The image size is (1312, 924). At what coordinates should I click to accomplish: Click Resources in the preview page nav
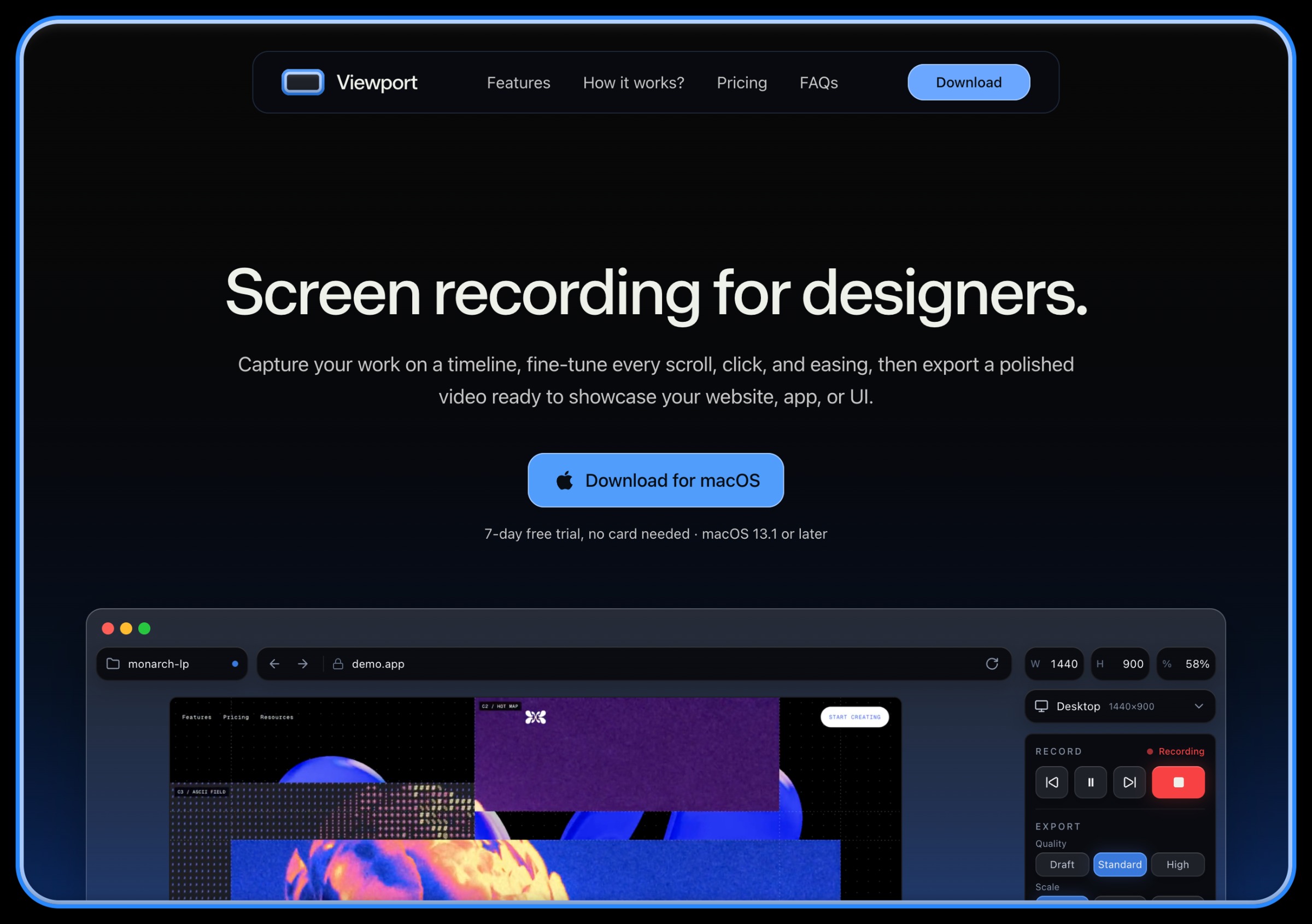tap(277, 717)
